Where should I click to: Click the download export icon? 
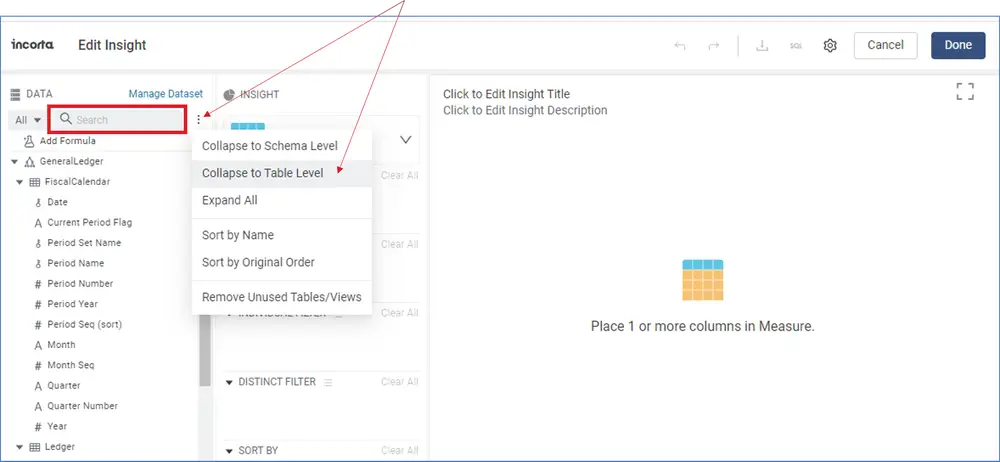[x=761, y=46]
